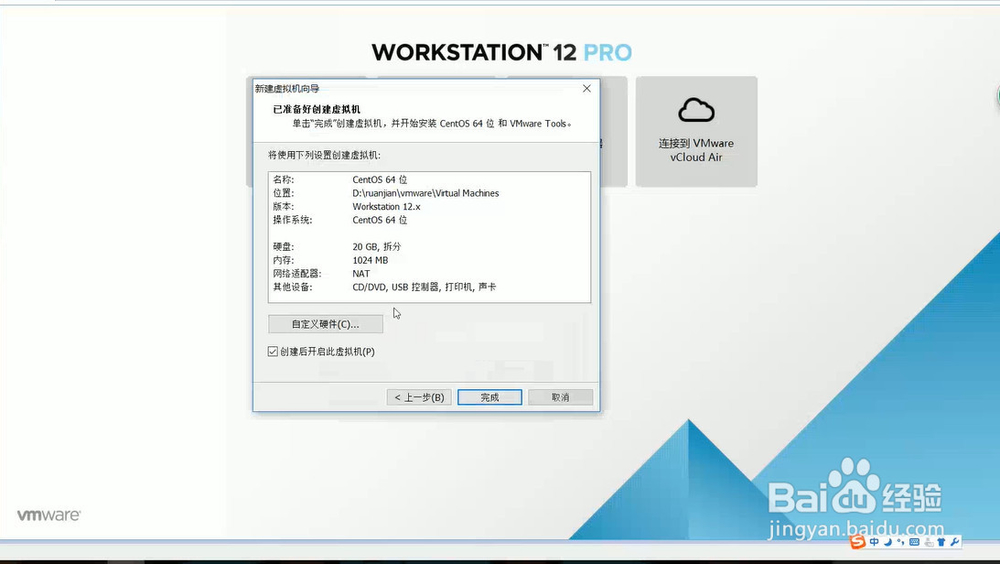
Task: Click the heading 已准备好创建虚拟机
Action: pyautogui.click(x=317, y=109)
